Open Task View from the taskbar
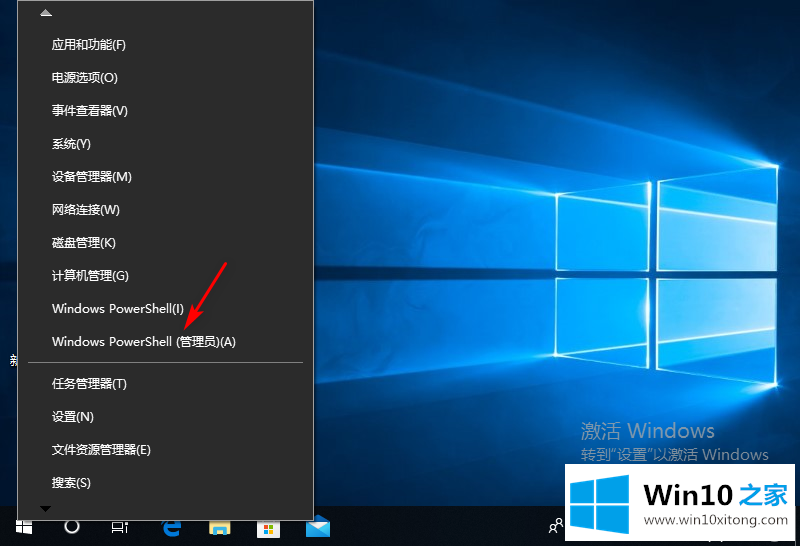The image size is (800, 546). coord(120,527)
